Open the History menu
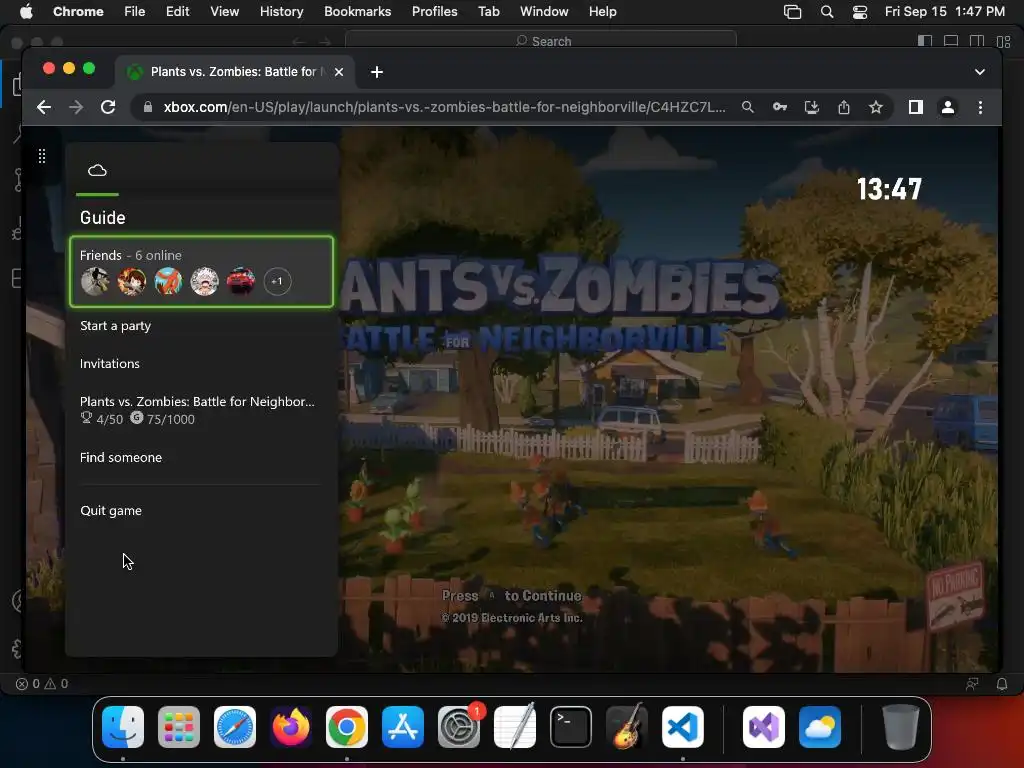 (x=281, y=12)
